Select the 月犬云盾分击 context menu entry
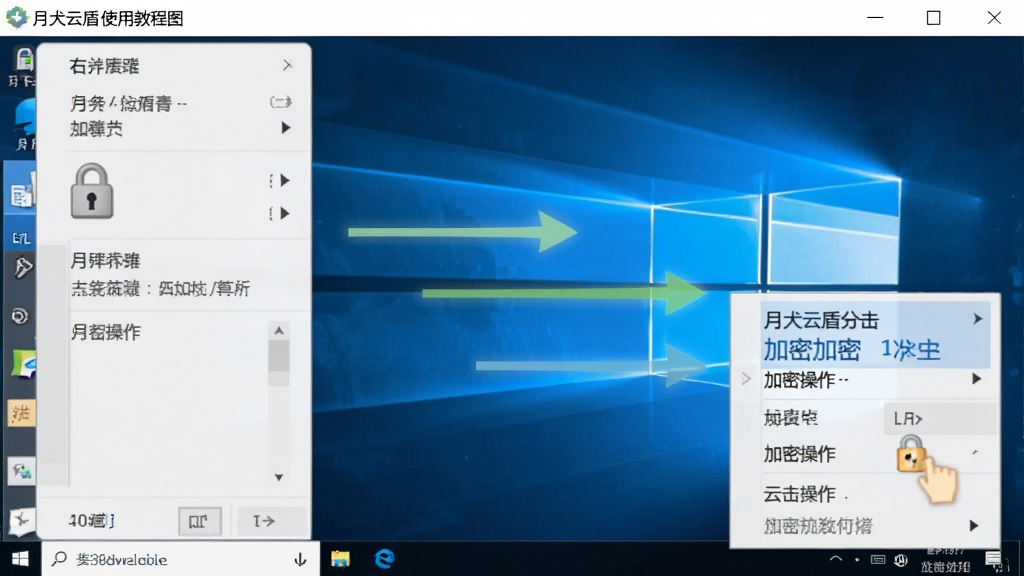The image size is (1024, 576). click(x=822, y=321)
